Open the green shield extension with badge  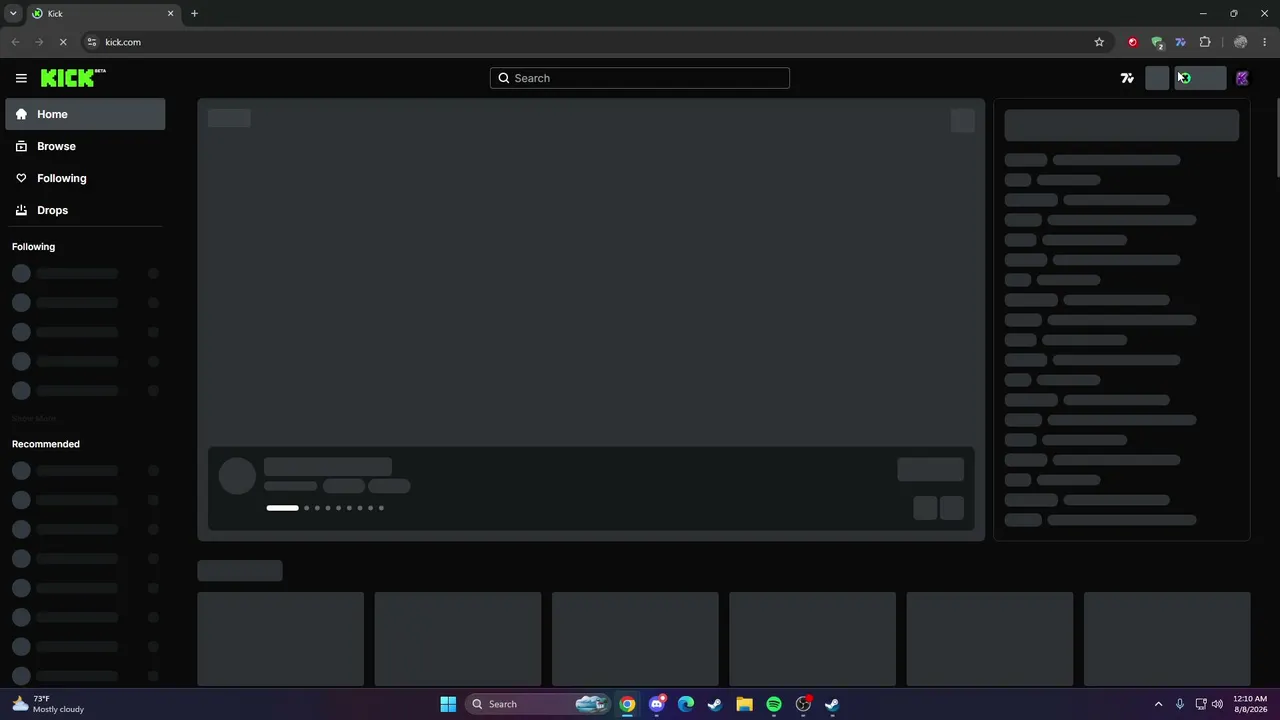[1157, 42]
